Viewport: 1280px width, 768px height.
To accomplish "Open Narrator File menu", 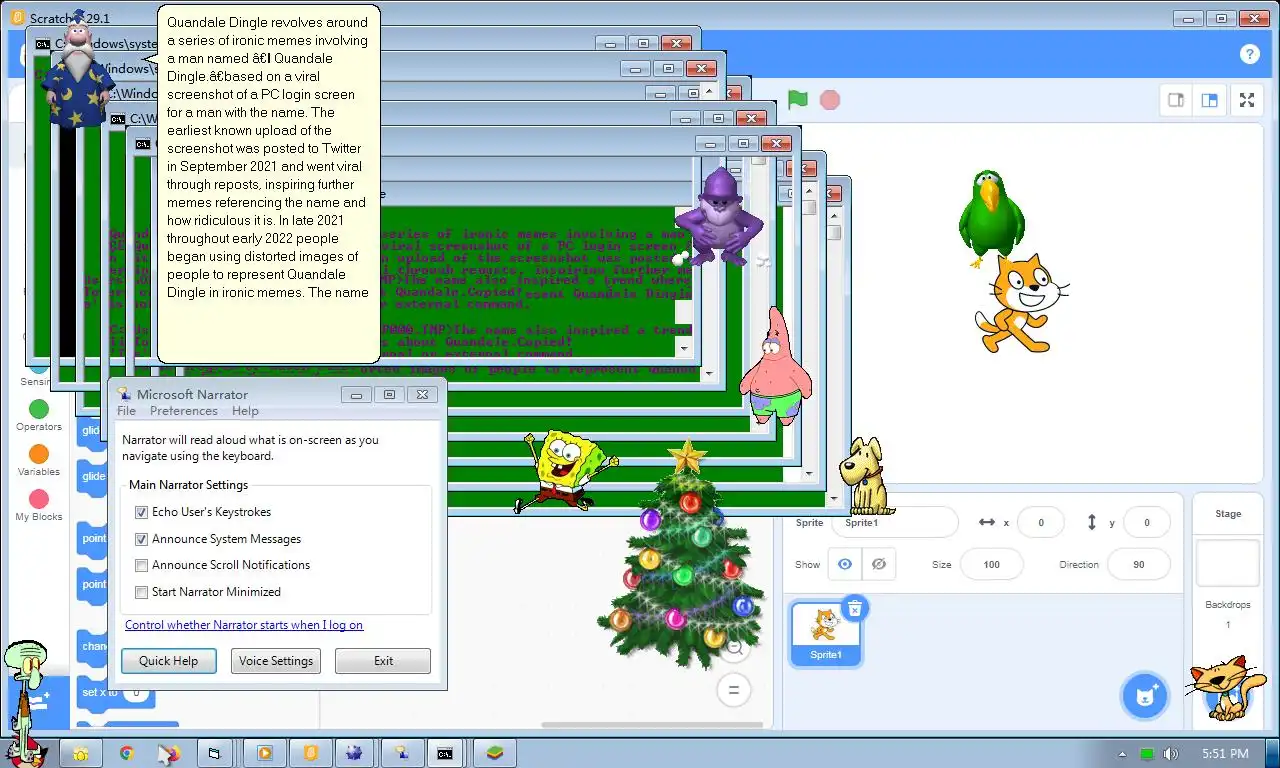I will [126, 411].
